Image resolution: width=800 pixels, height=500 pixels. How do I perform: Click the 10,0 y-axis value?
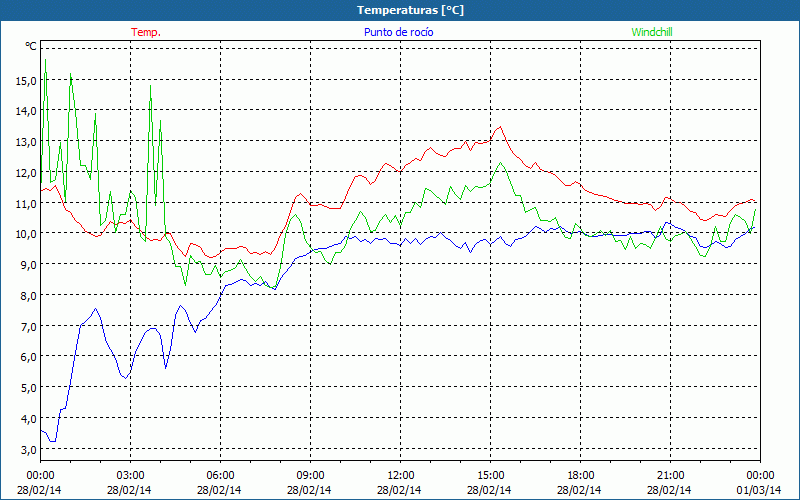(26, 234)
